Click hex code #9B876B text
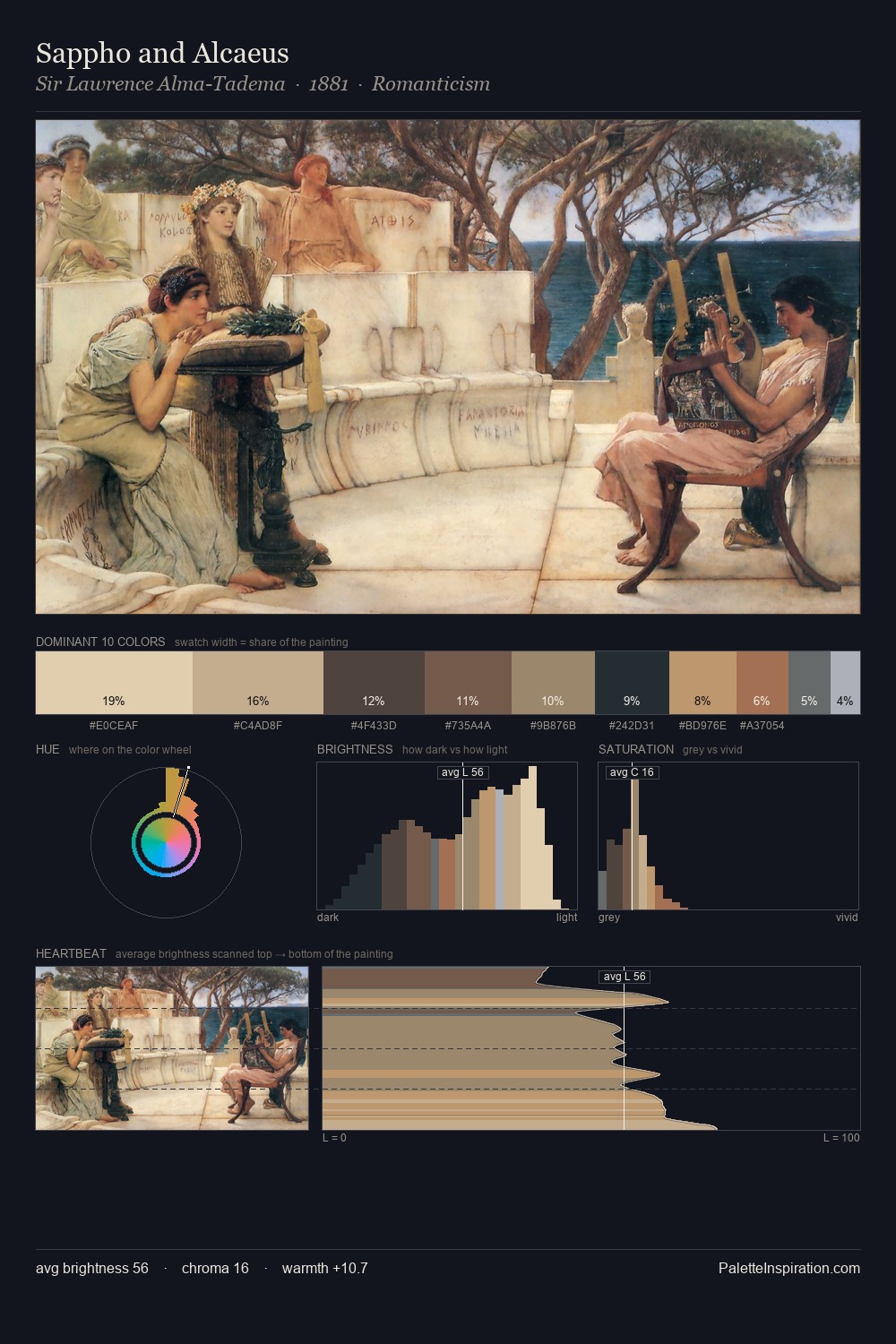This screenshot has height=1344, width=896. point(553,726)
